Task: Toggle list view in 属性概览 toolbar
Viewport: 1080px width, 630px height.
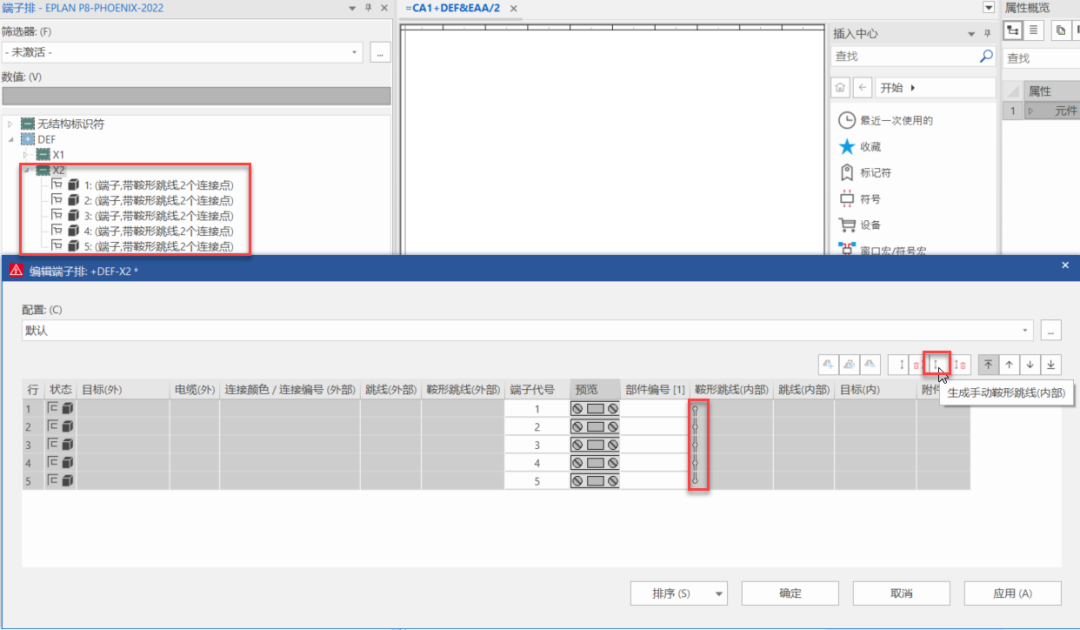Action: click(x=1033, y=32)
